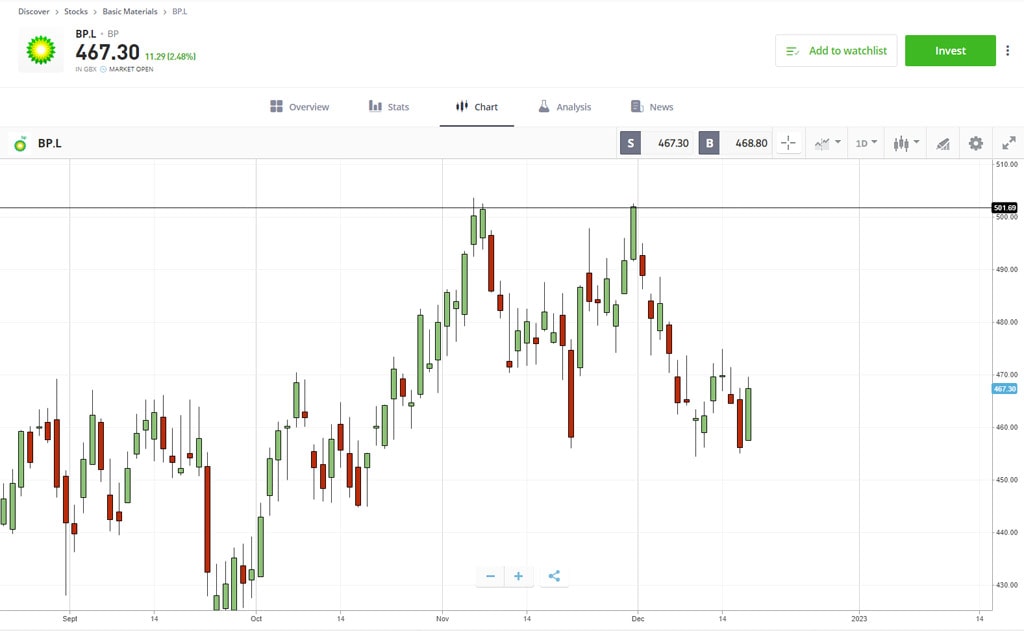The image size is (1024, 631).
Task: Click the 450.00 price axis label
Action: (1006, 479)
